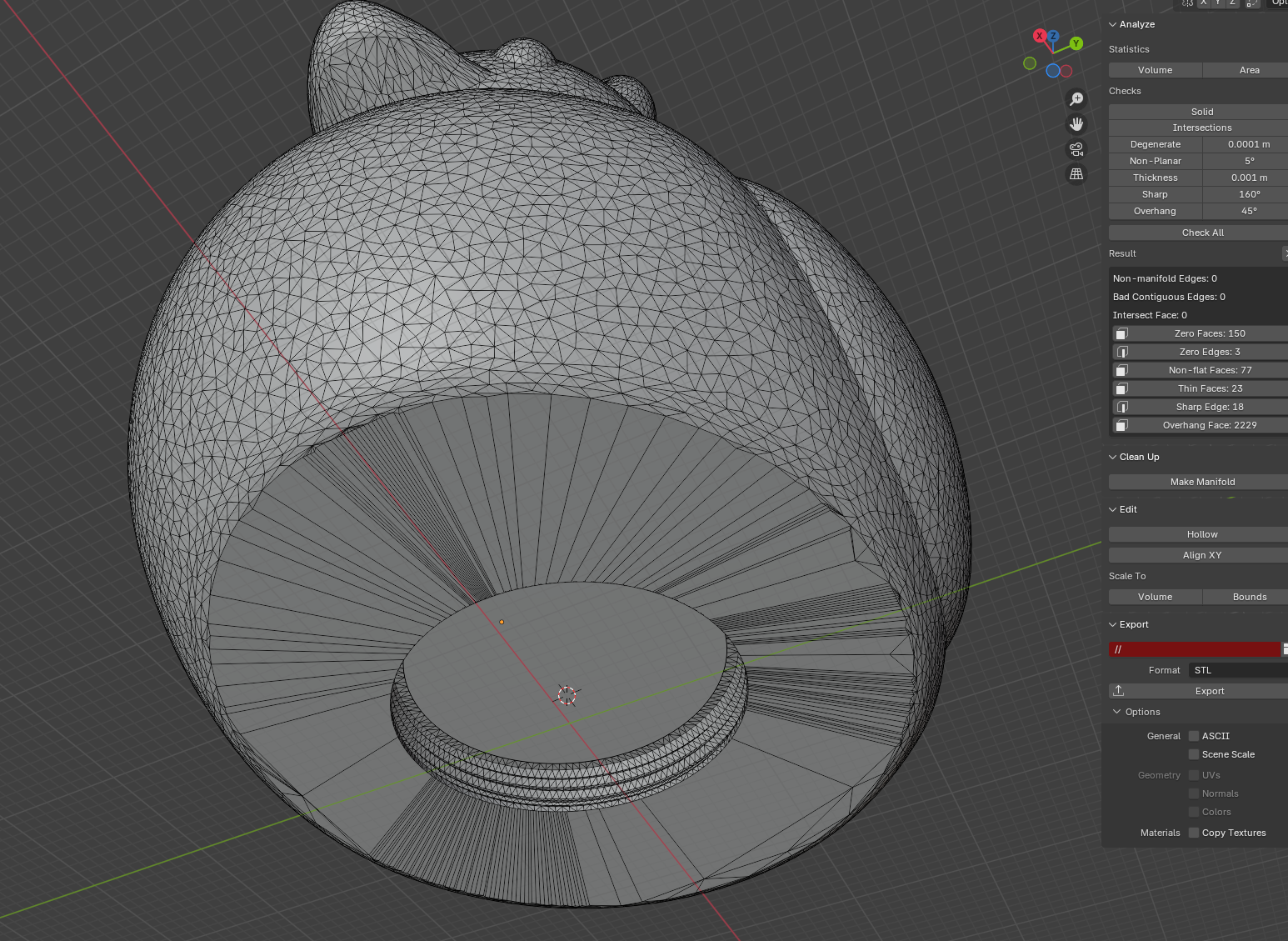
Task: Click the 'Bad Contiguous Edges: 0' result text
Action: pyautogui.click(x=1169, y=297)
